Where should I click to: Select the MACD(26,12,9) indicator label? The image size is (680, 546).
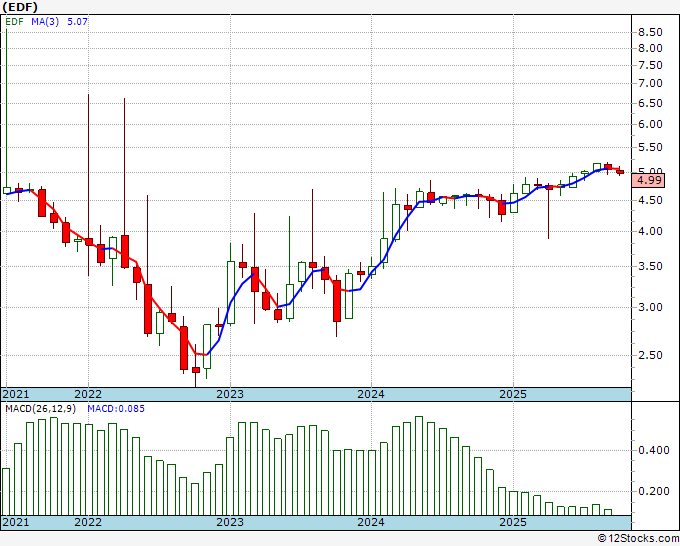coord(41,409)
